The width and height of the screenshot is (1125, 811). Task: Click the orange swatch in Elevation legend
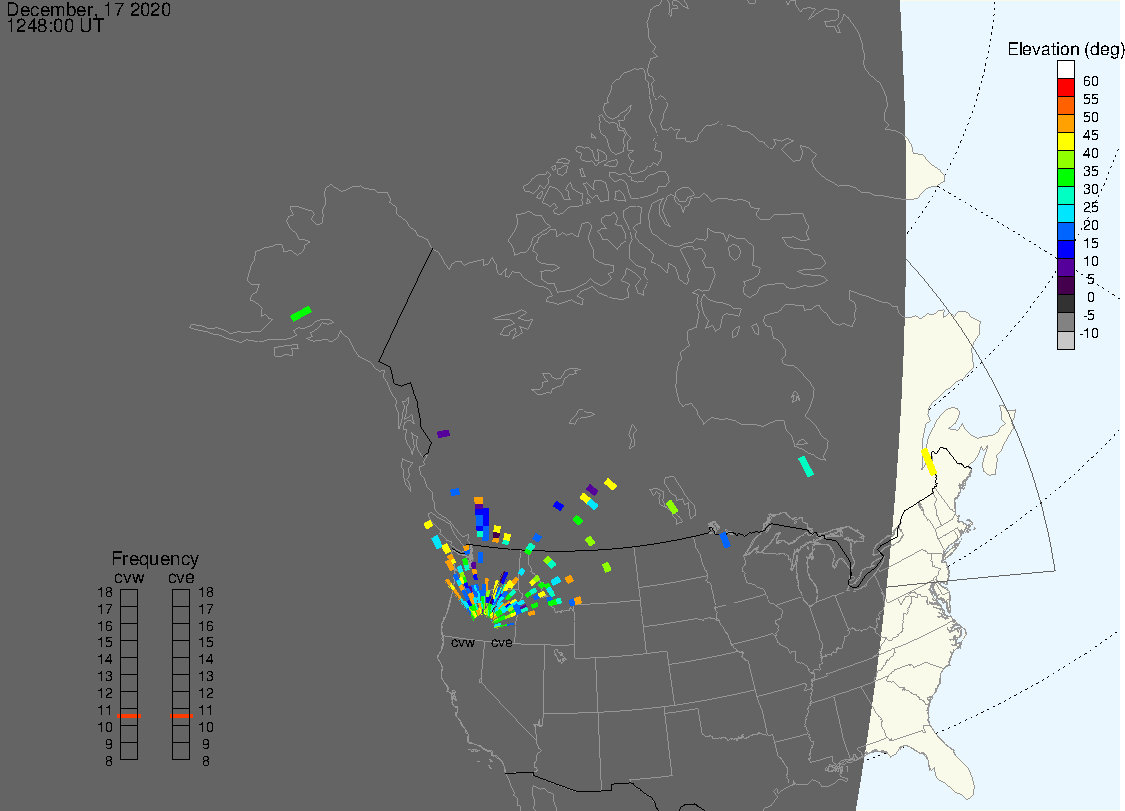click(1065, 123)
